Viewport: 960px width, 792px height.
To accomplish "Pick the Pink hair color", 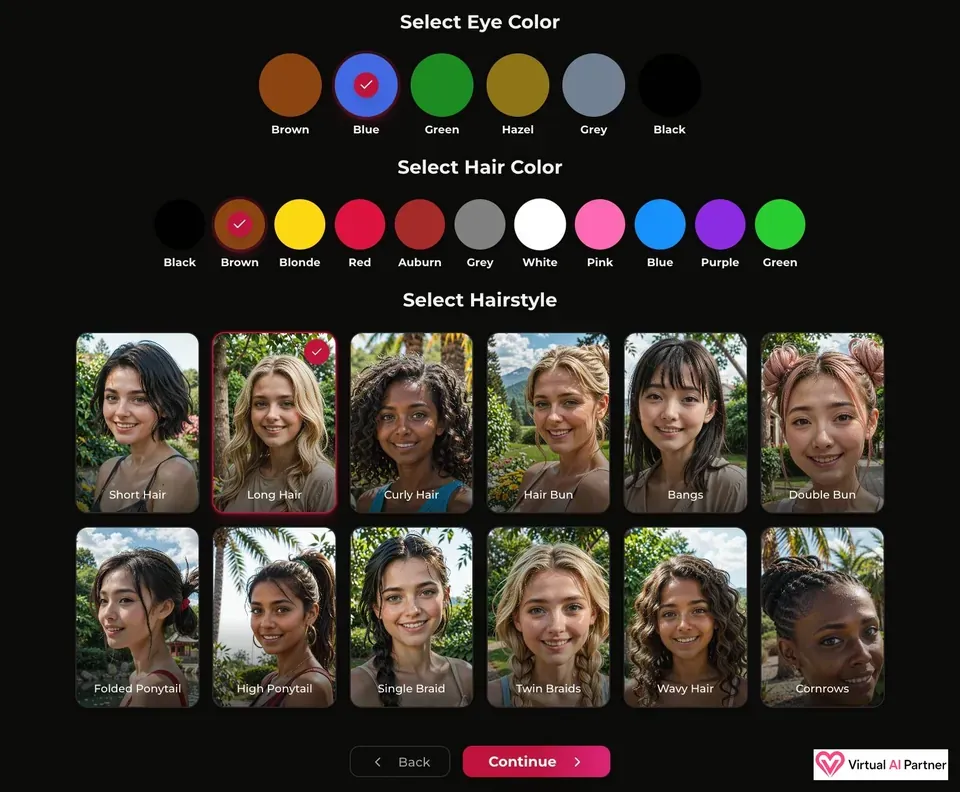I will coord(600,224).
